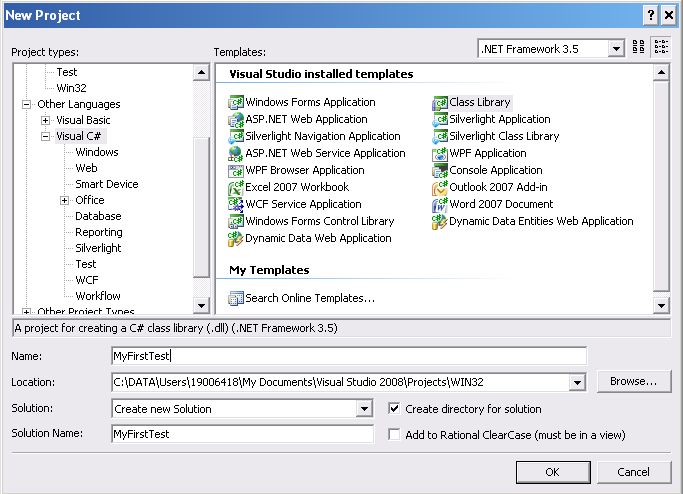The height and width of the screenshot is (494, 683).
Task: Pick the Dynamic Data Entities Web Application icon
Action: (x=440, y=222)
